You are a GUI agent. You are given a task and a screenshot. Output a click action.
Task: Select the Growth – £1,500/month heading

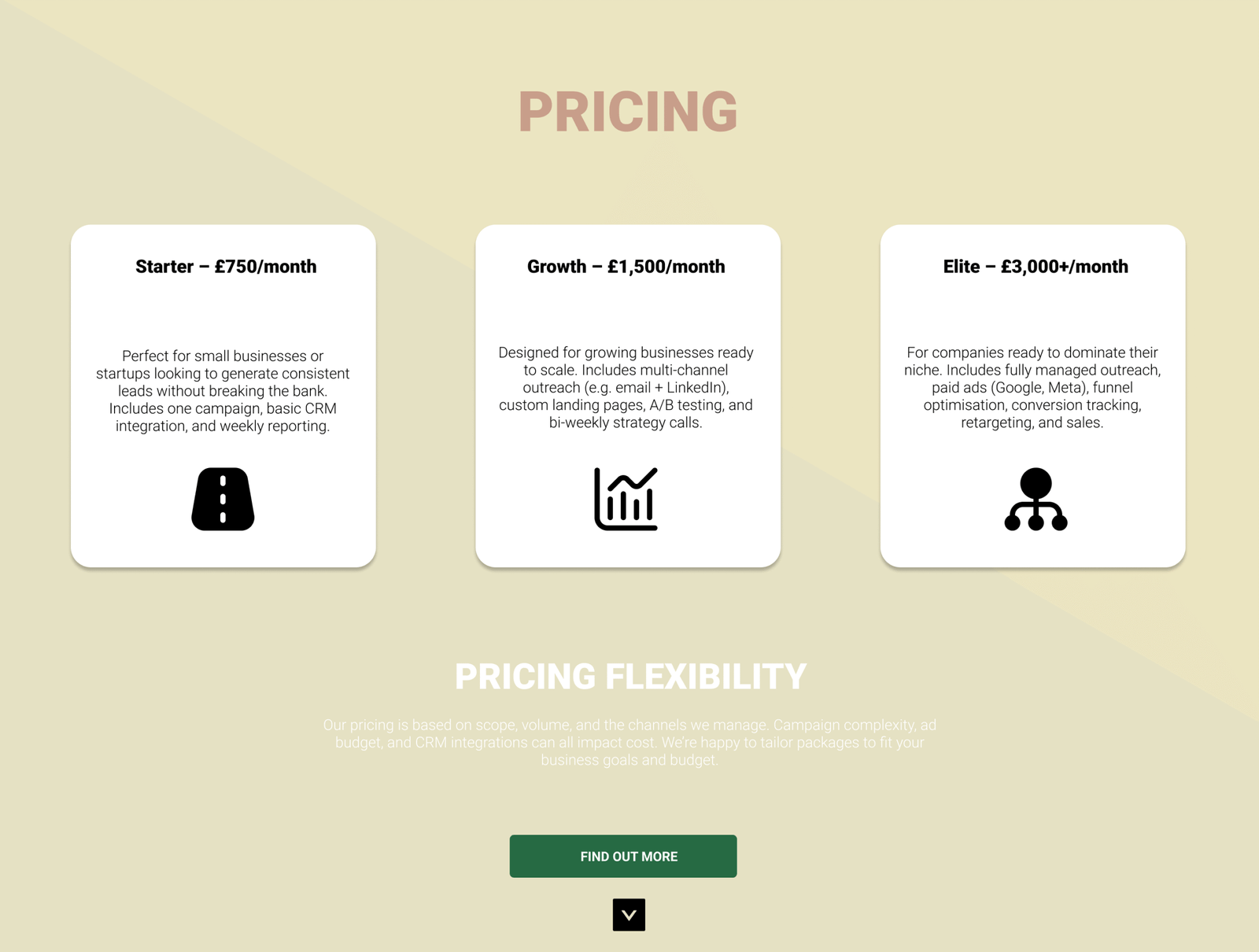tap(626, 267)
